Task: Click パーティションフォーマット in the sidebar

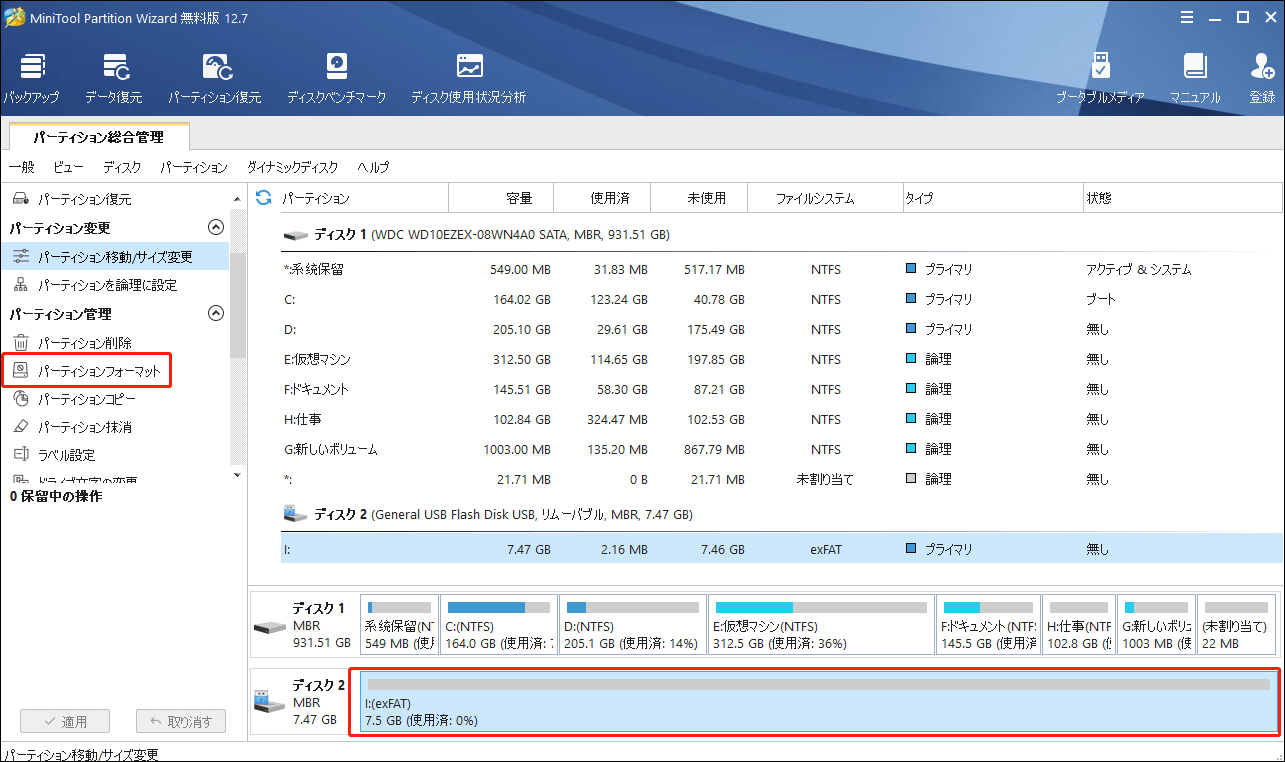Action: (x=98, y=371)
